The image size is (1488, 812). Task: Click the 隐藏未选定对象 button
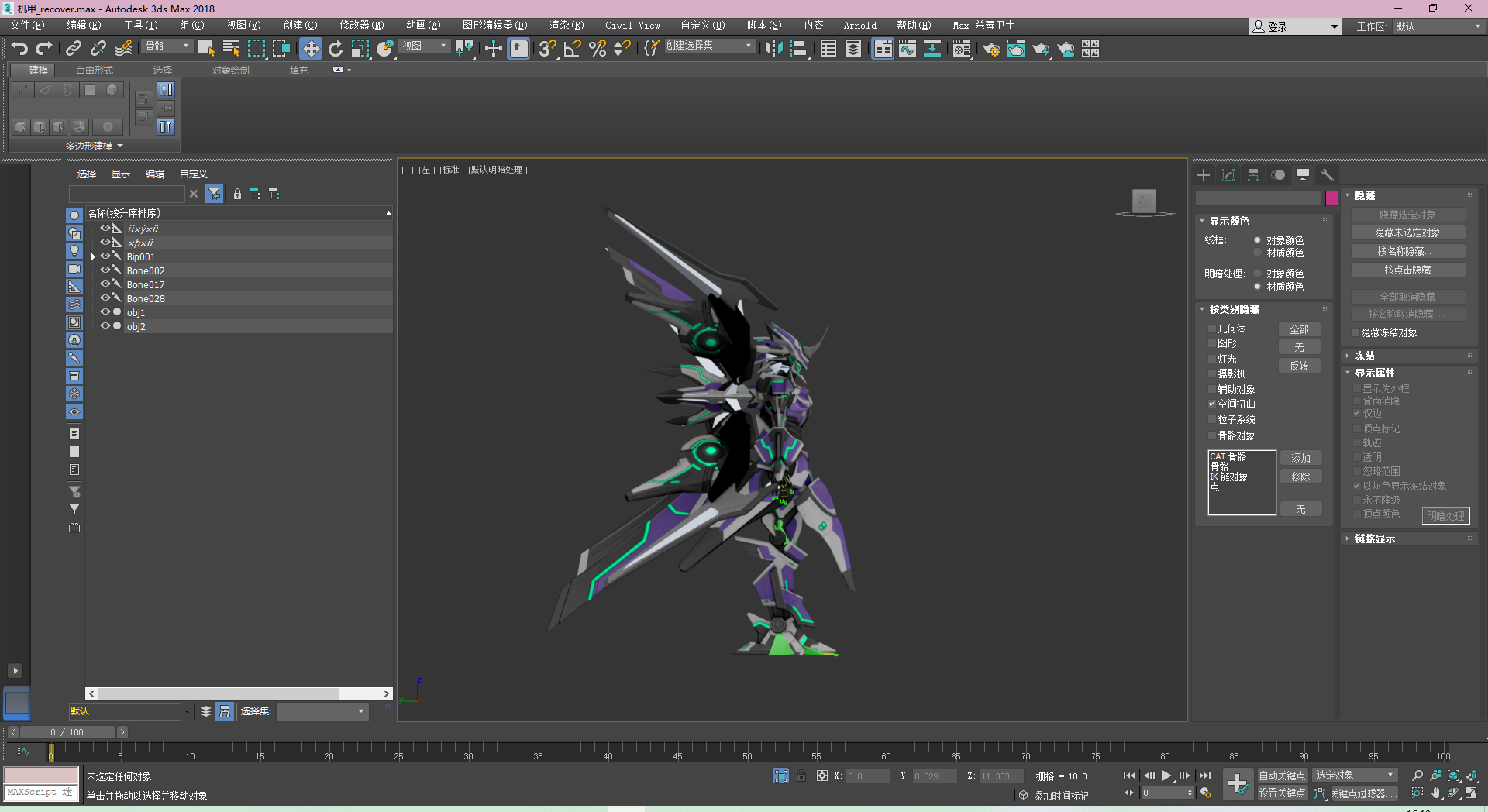pyautogui.click(x=1408, y=232)
